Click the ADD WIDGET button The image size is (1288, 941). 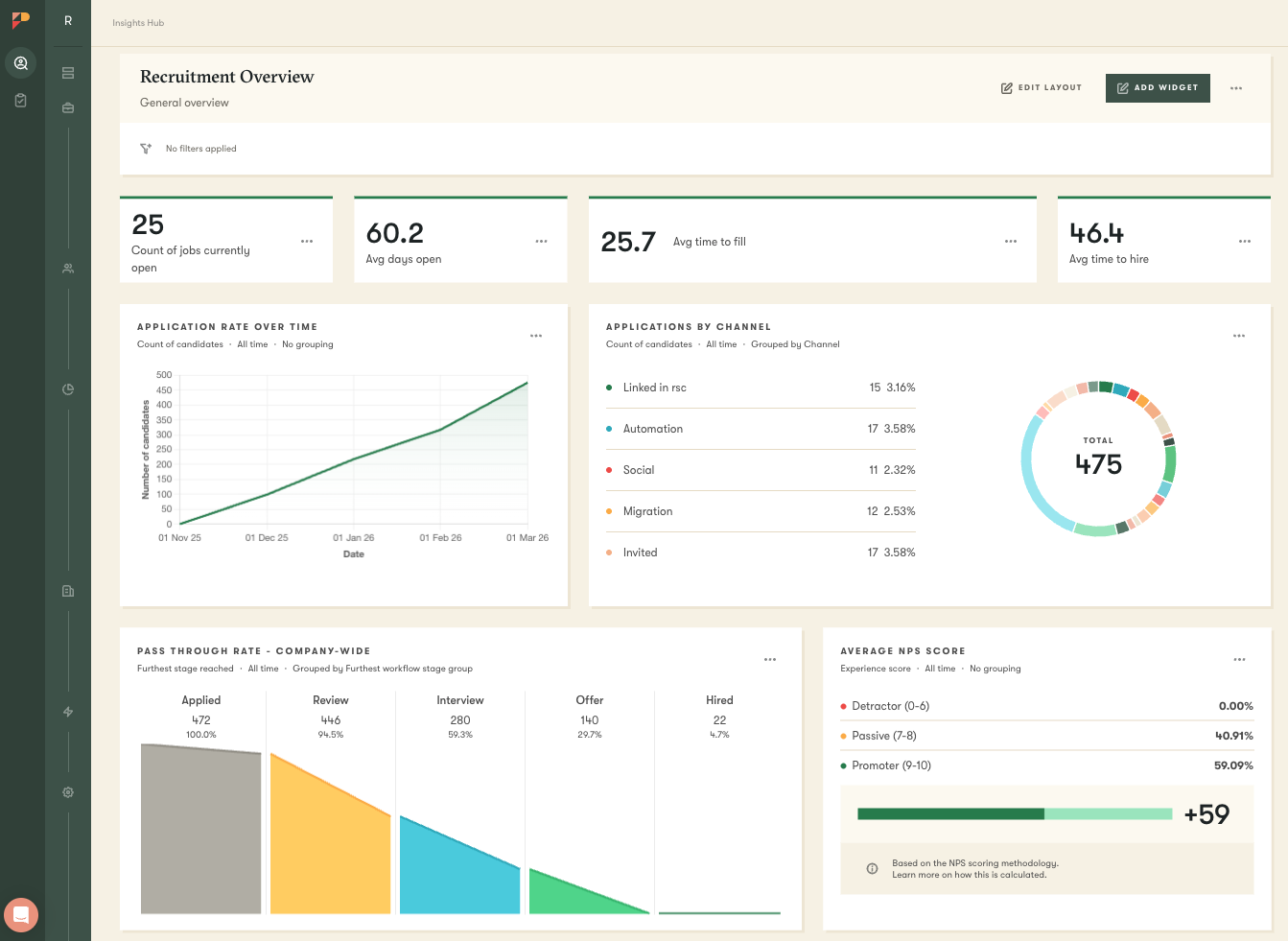coord(1158,87)
